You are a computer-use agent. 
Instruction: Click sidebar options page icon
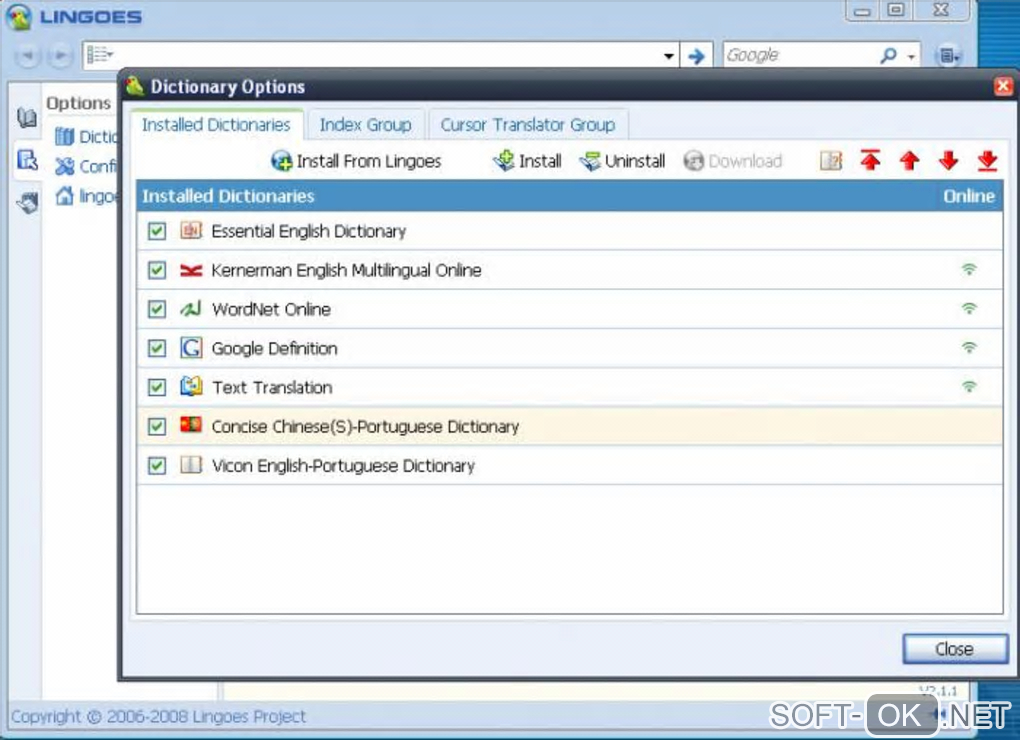tap(27, 159)
